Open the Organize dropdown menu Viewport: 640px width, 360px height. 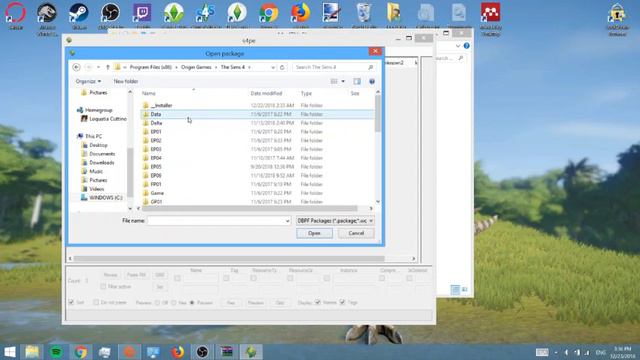88,81
